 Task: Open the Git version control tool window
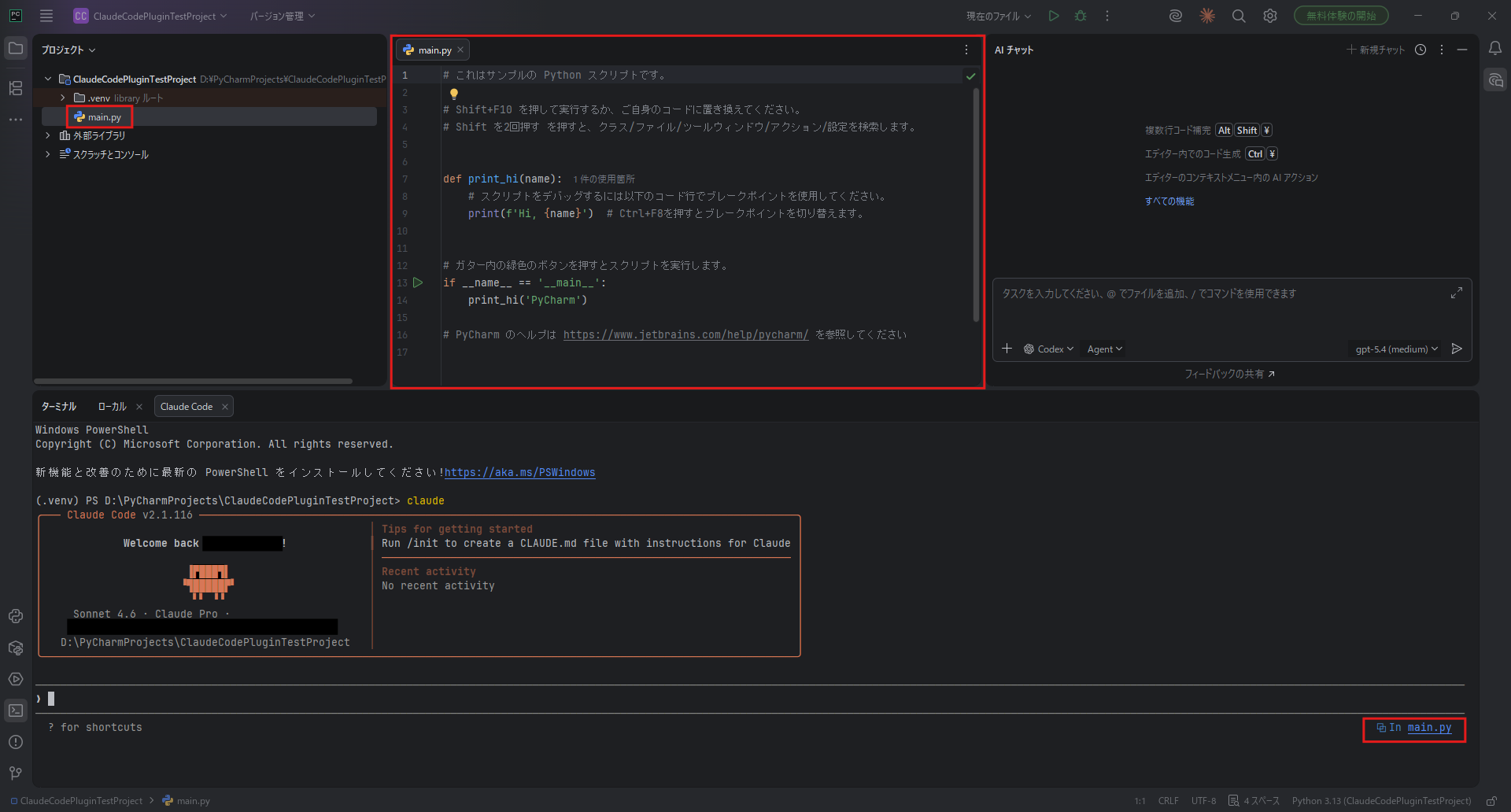pos(16,773)
